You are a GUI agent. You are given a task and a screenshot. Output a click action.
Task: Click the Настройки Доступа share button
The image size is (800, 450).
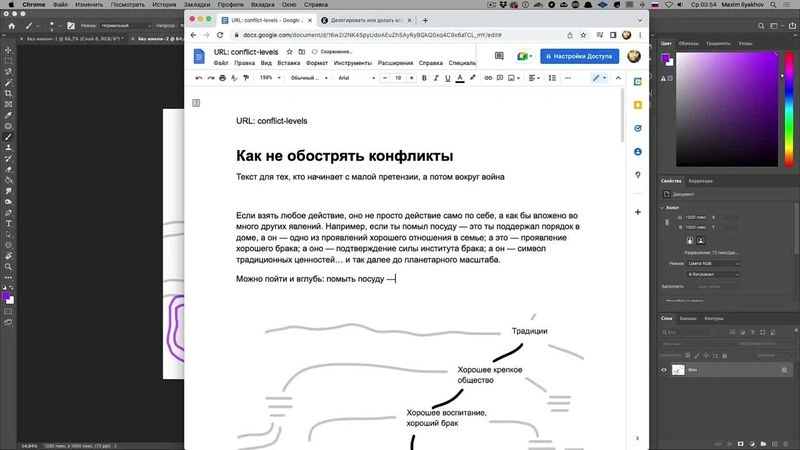click(580, 56)
